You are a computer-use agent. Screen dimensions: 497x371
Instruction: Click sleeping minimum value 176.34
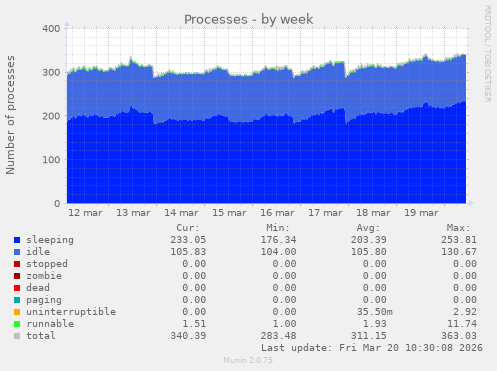click(278, 240)
